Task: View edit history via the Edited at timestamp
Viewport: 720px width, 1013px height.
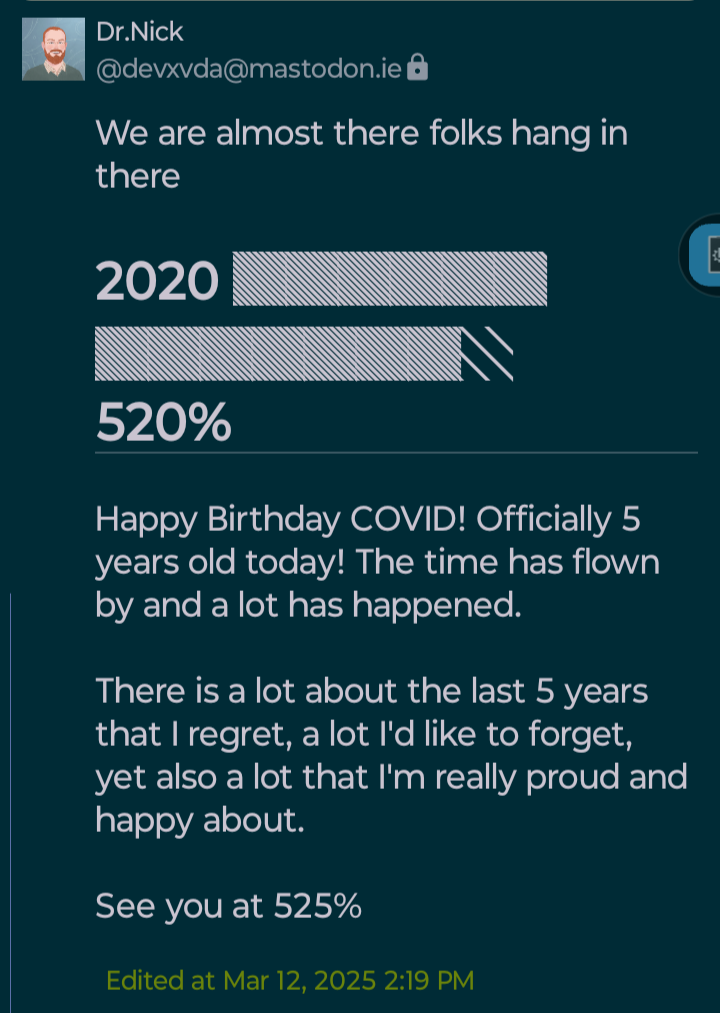Action: [x=290, y=979]
